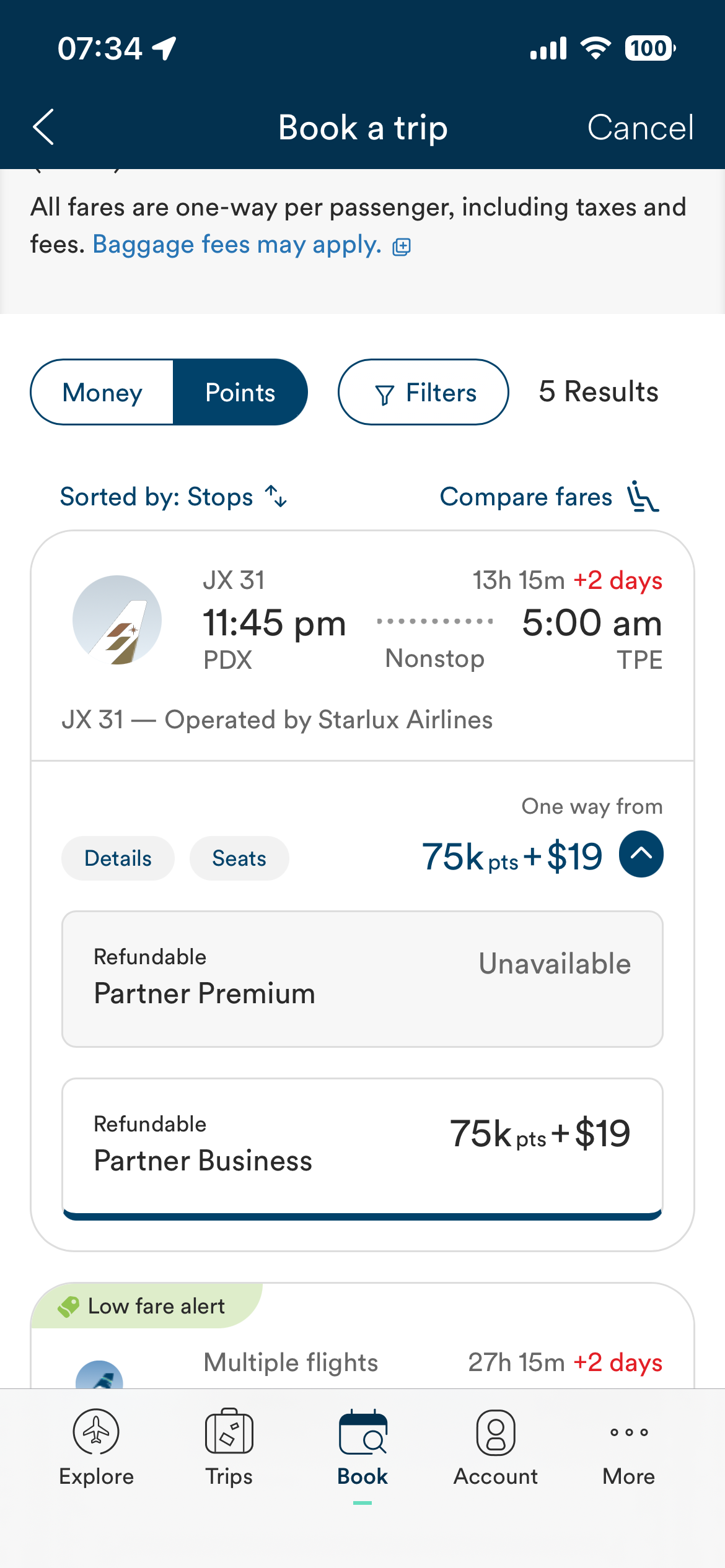725x1568 pixels.
Task: View flight Details for JX 31
Action: [x=118, y=858]
